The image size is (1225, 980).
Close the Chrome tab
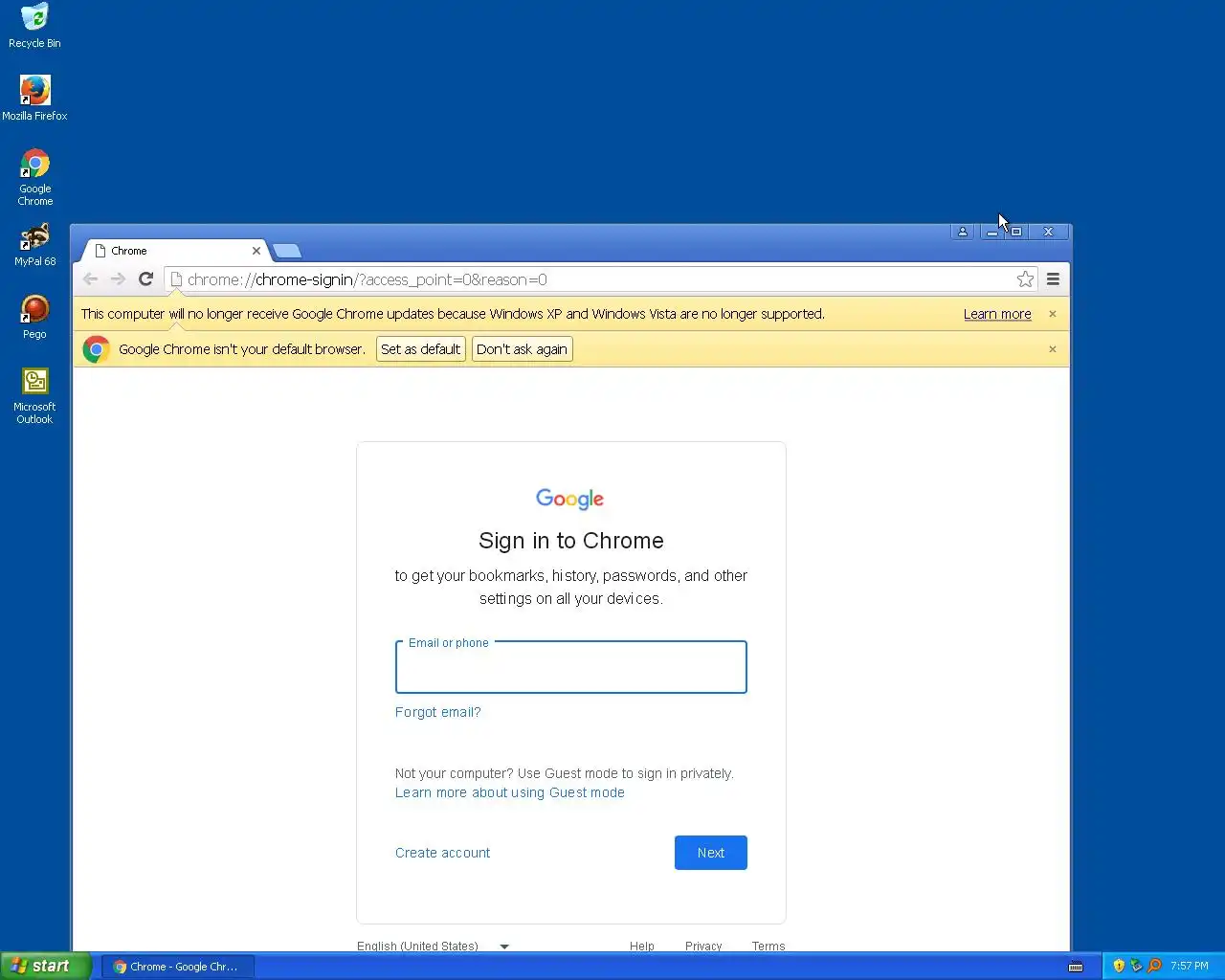pos(256,251)
